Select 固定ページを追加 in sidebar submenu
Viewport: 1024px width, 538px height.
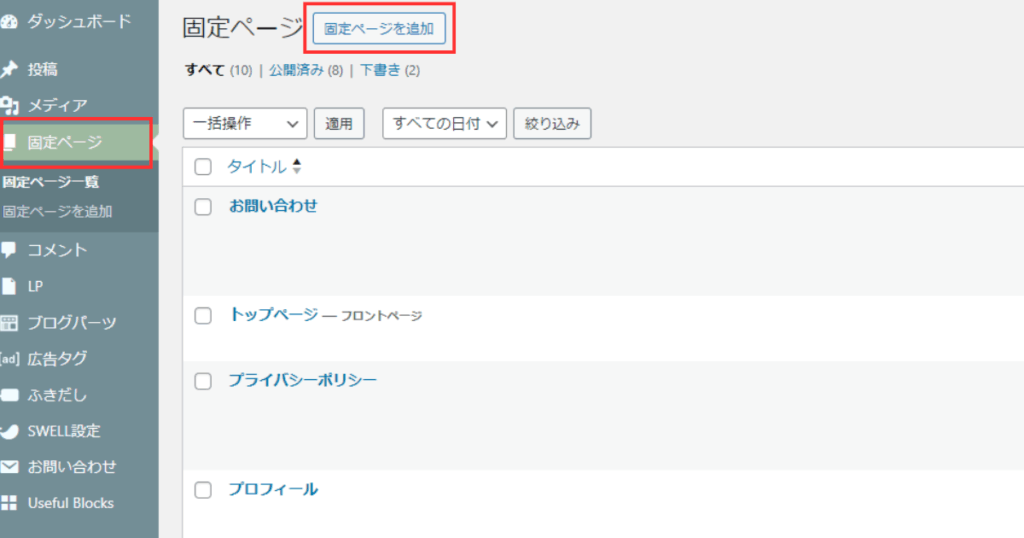point(57,212)
